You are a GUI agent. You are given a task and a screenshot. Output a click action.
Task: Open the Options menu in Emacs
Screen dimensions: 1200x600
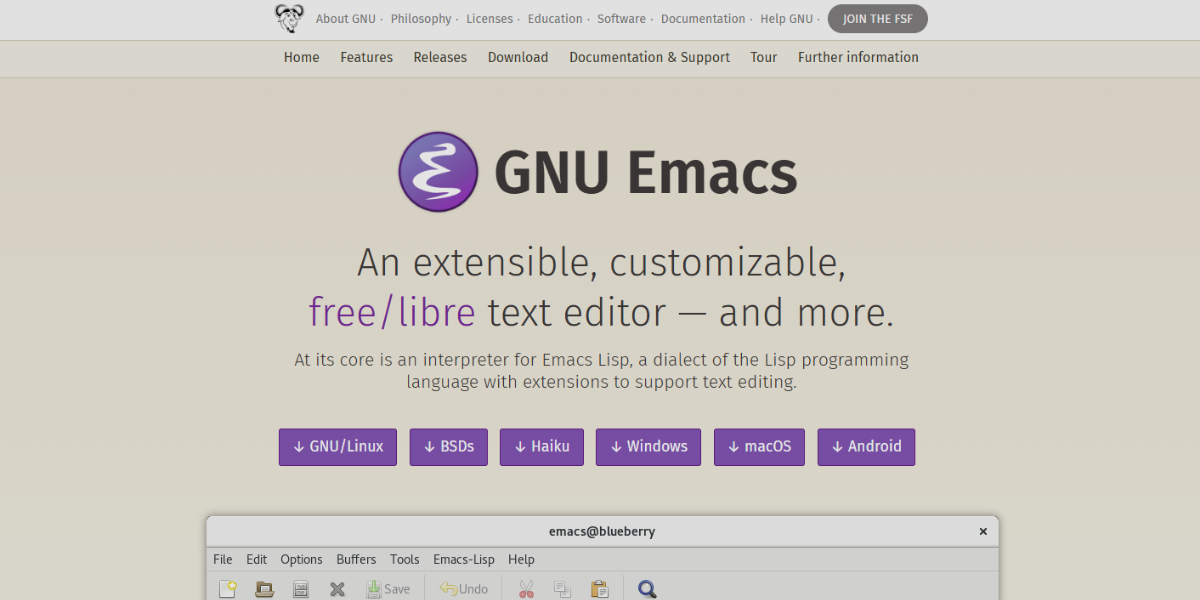click(301, 559)
